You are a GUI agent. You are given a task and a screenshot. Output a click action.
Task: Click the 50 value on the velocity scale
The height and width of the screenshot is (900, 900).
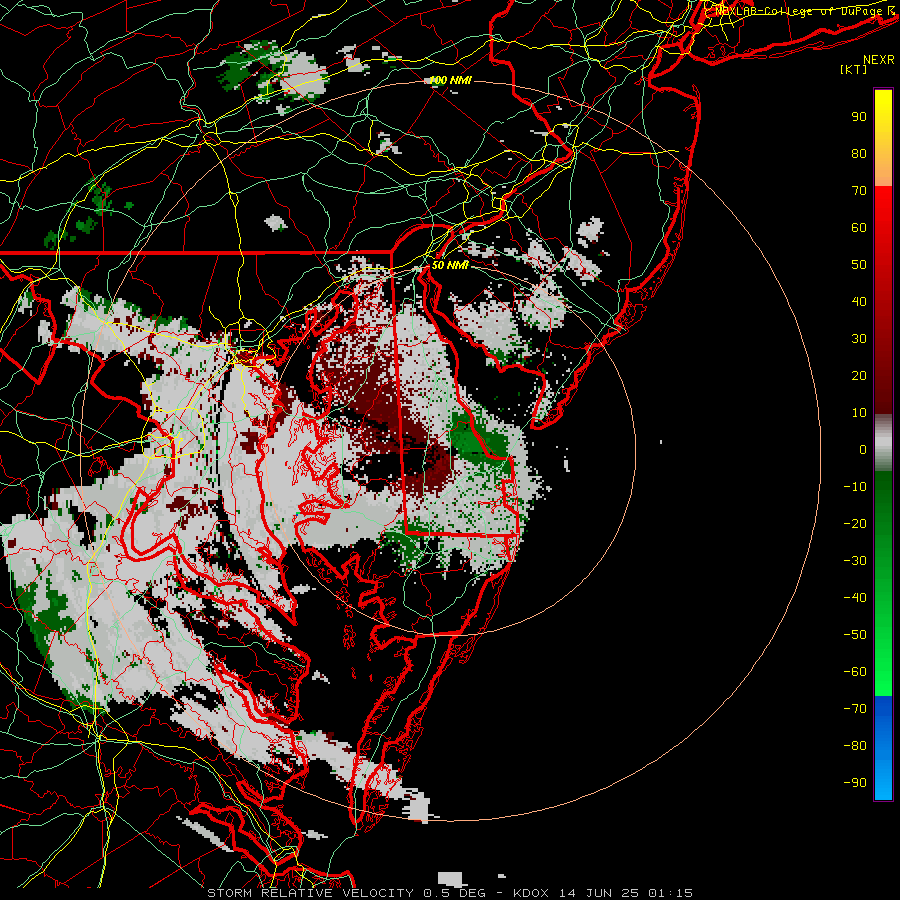click(859, 265)
